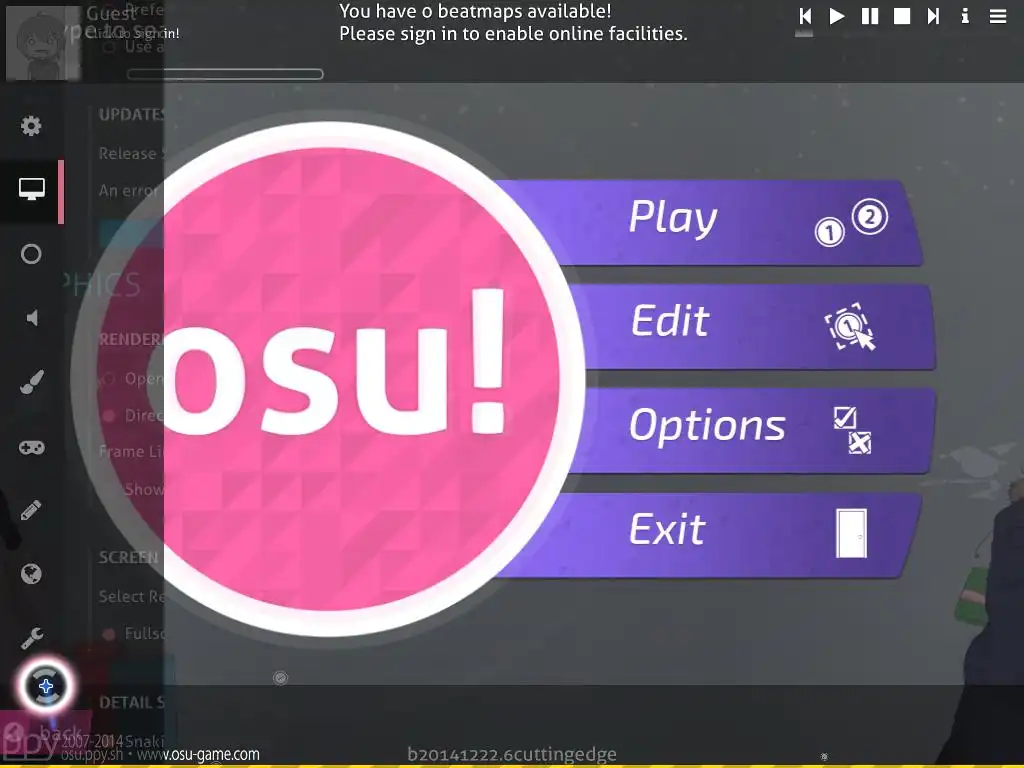1024x768 pixels.
Task: Open the circle gameplay section icon
Action: (31, 254)
